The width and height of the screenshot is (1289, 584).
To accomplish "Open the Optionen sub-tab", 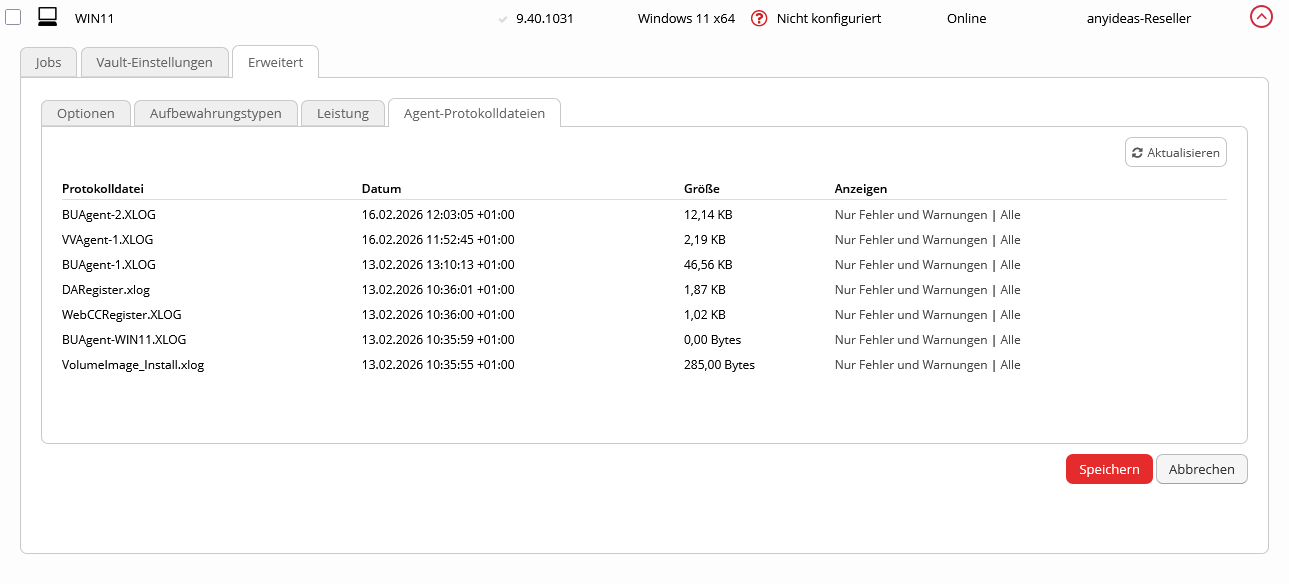I will 85,113.
